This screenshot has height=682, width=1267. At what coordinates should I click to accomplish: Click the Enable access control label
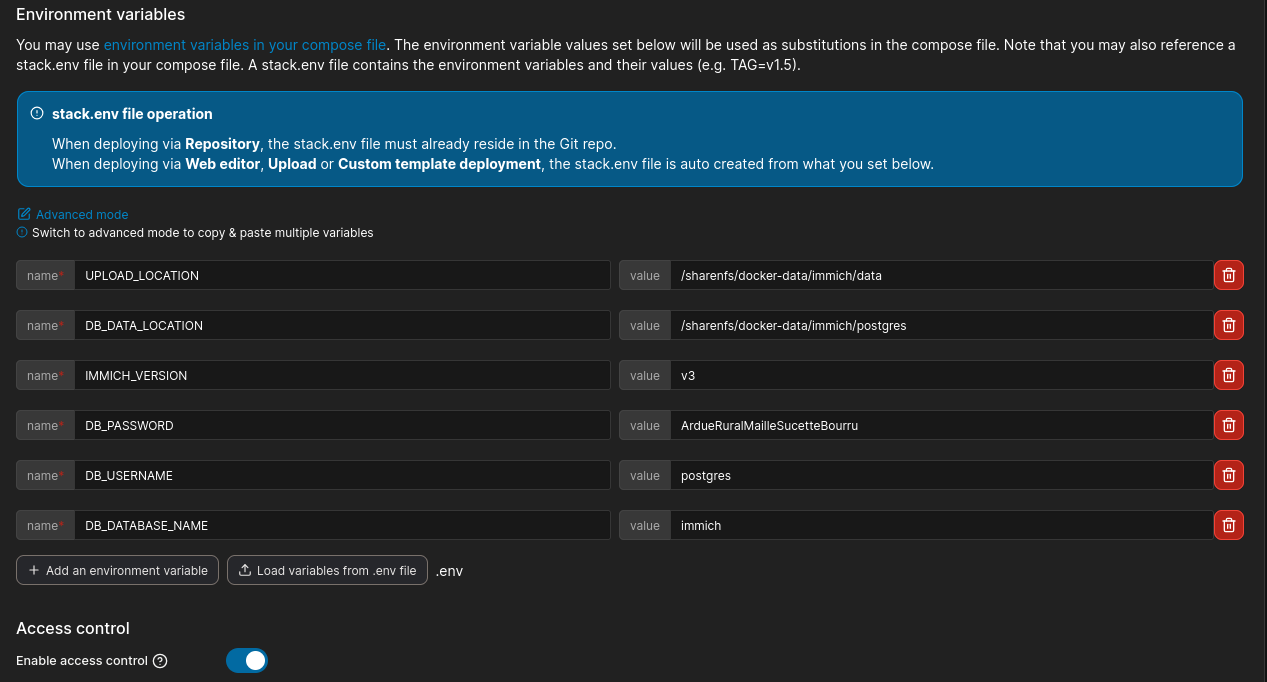(82, 661)
